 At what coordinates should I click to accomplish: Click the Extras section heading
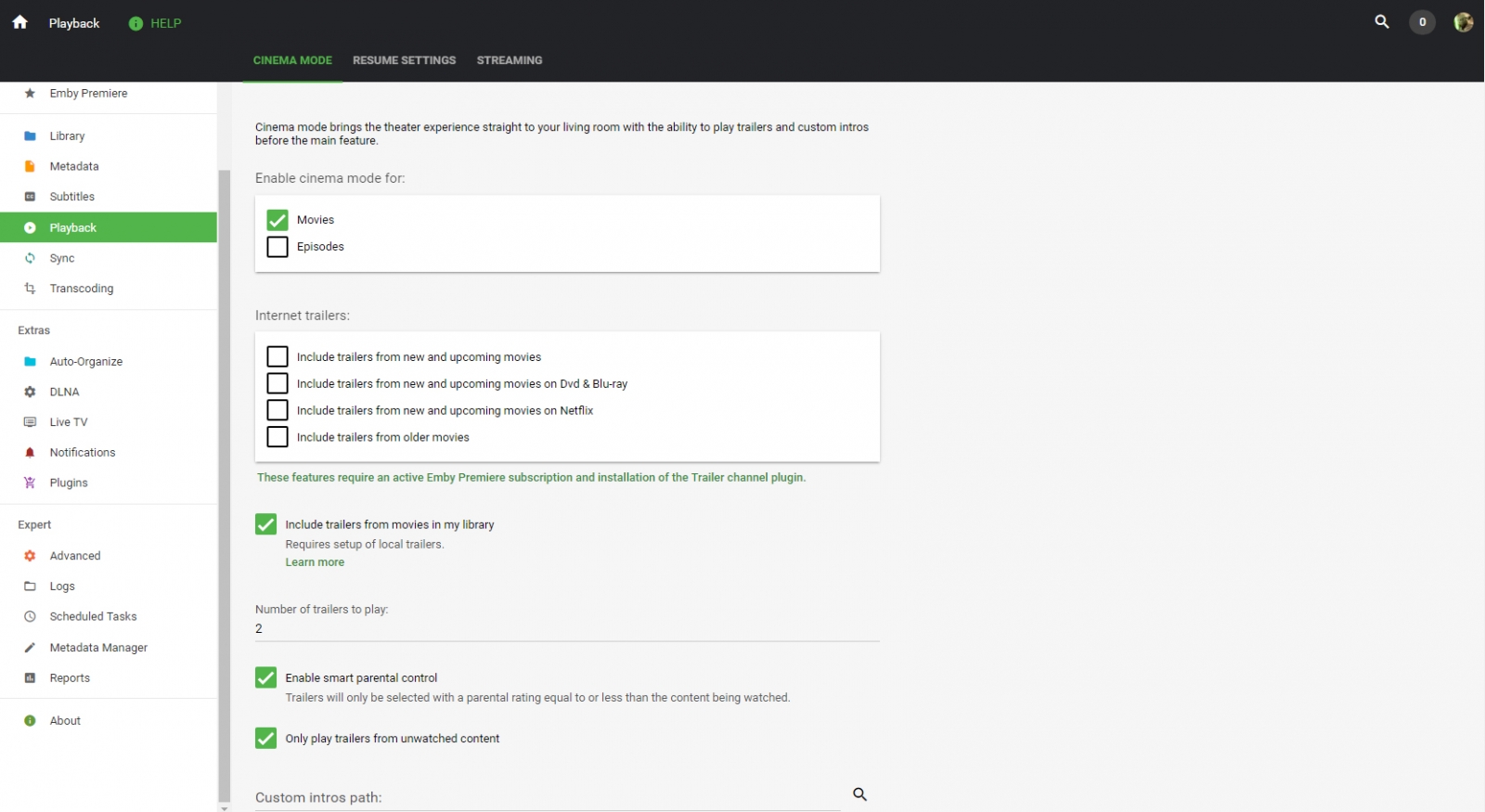34,330
